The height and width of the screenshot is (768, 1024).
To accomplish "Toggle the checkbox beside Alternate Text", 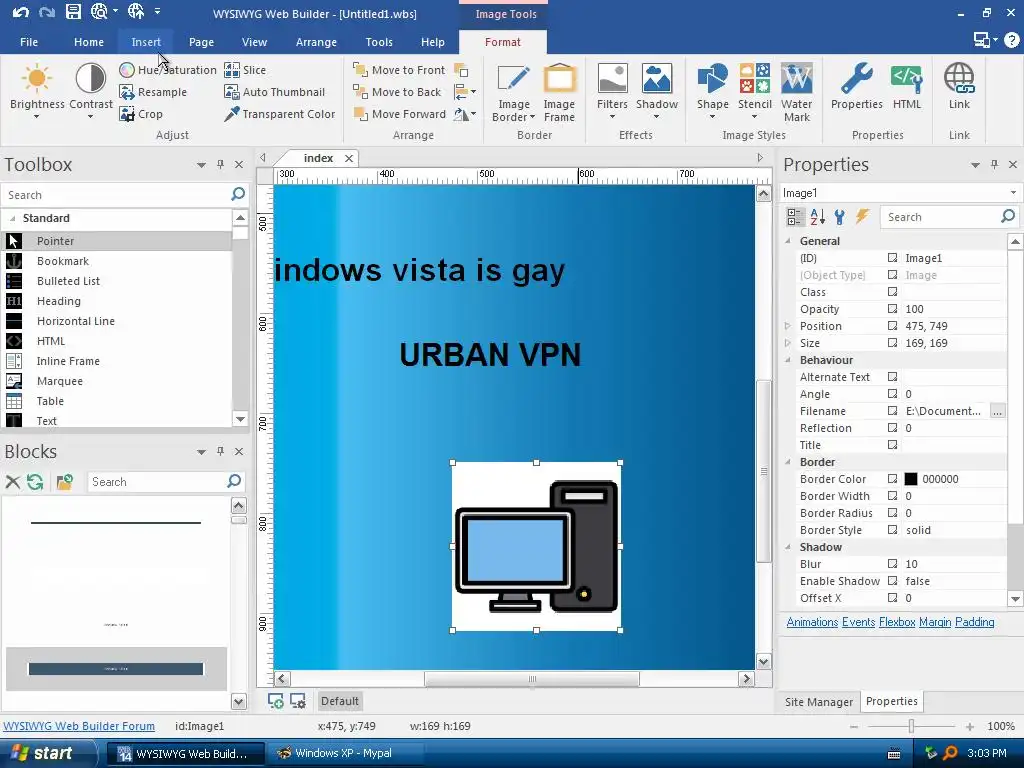I will pyautogui.click(x=892, y=377).
